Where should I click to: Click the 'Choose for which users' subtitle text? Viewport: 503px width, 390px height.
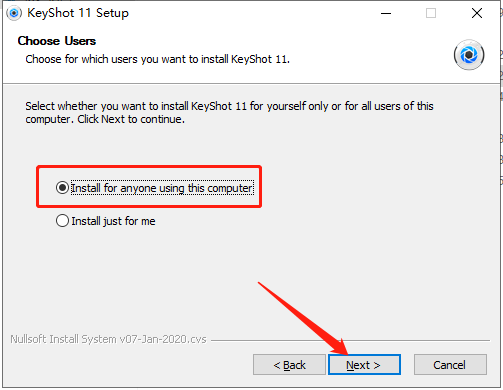pos(158,59)
